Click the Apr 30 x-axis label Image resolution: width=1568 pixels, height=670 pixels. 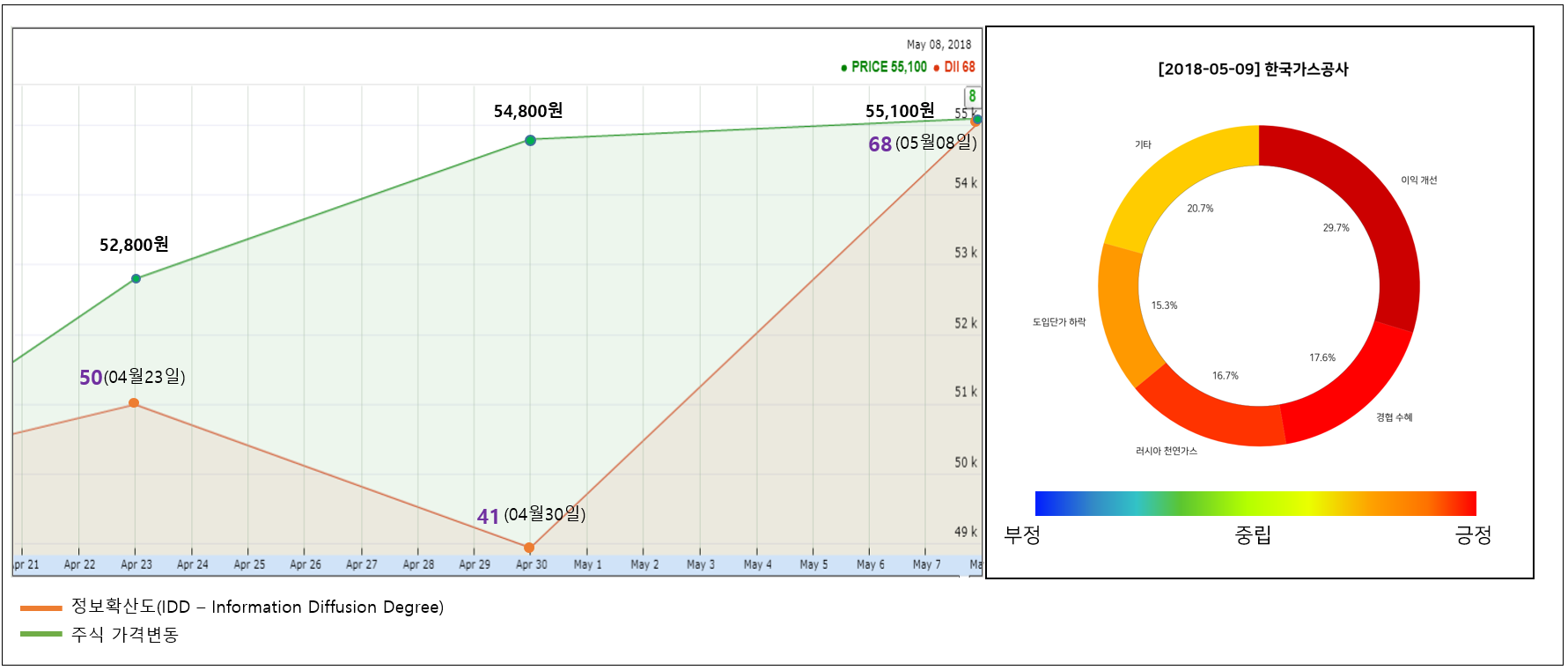[532, 564]
